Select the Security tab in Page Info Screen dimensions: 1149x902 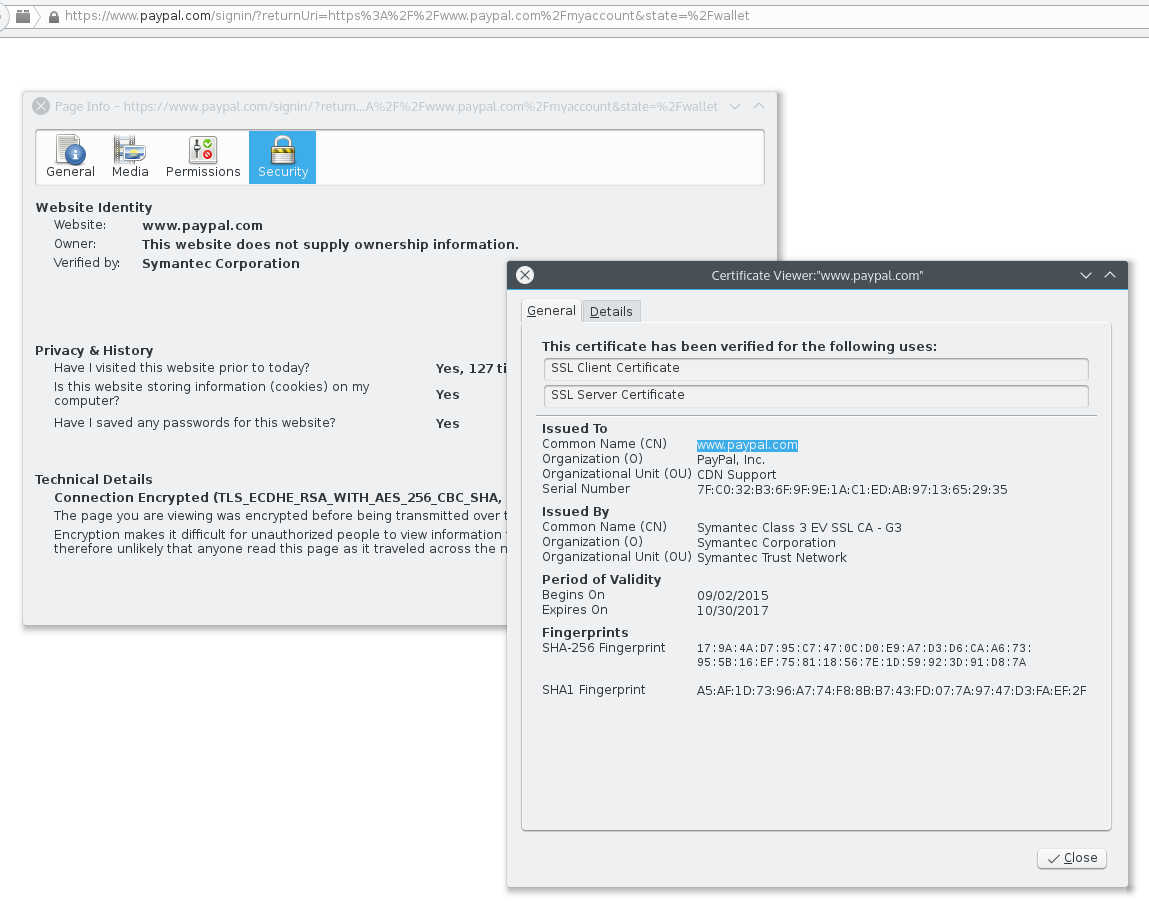click(283, 157)
